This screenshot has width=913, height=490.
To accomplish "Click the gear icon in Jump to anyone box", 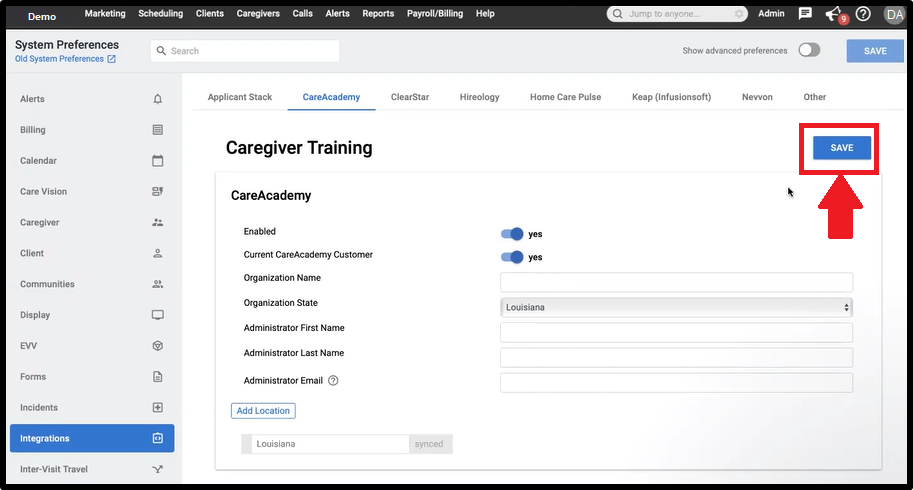I will [x=738, y=13].
